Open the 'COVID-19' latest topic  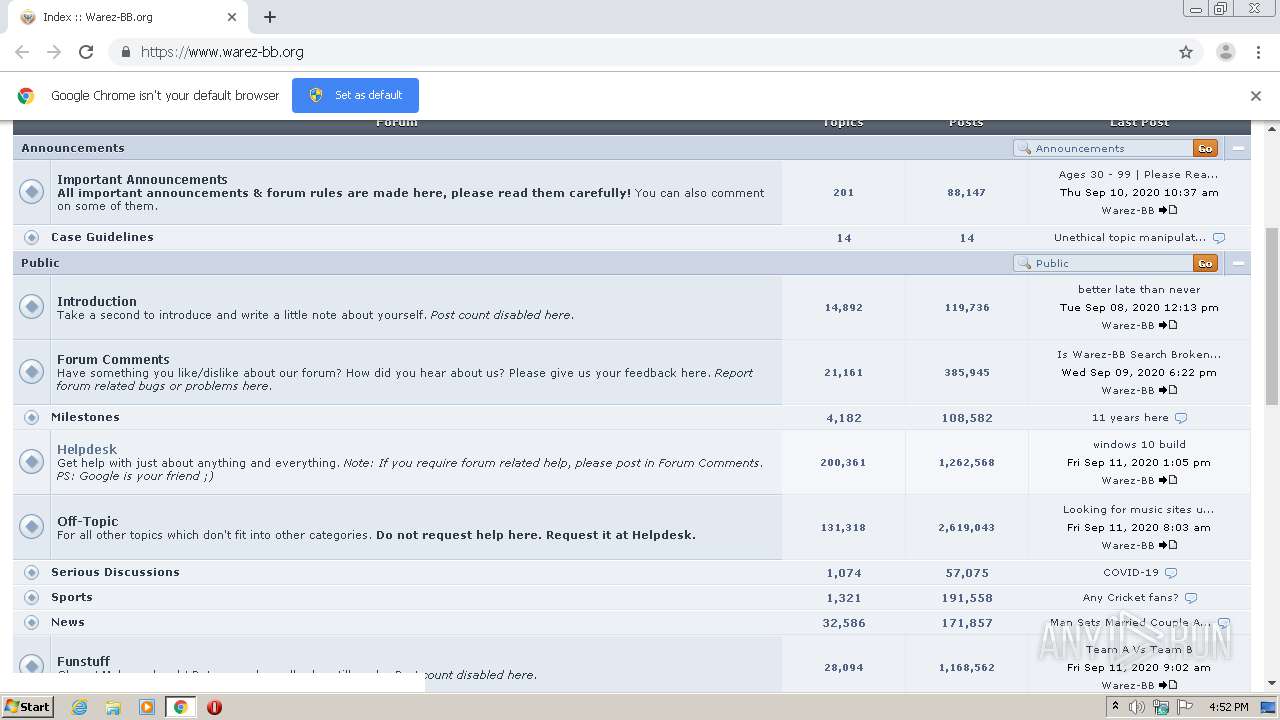point(1131,573)
